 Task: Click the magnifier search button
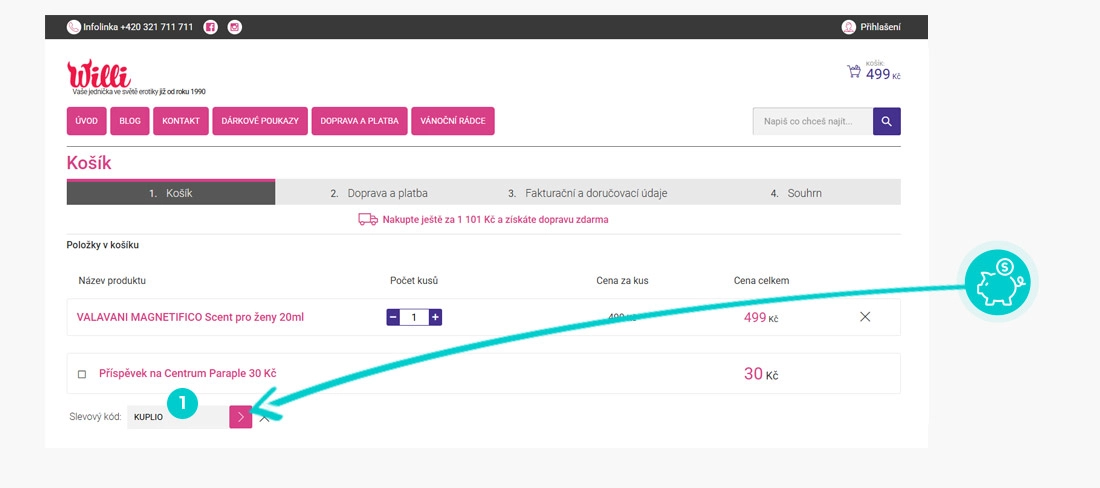point(887,121)
